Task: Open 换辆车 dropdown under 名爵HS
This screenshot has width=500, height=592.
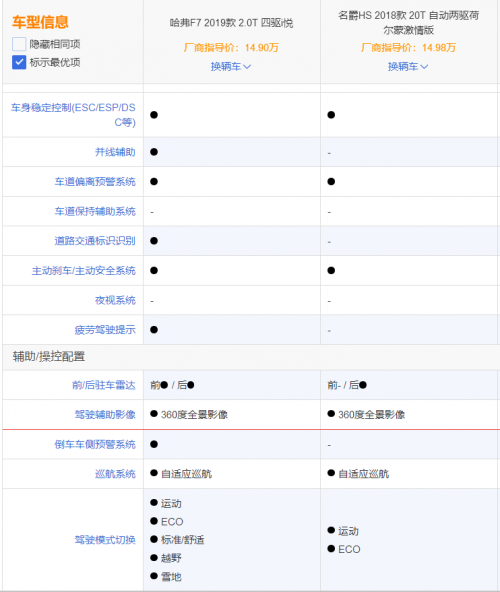Action: 408,67
